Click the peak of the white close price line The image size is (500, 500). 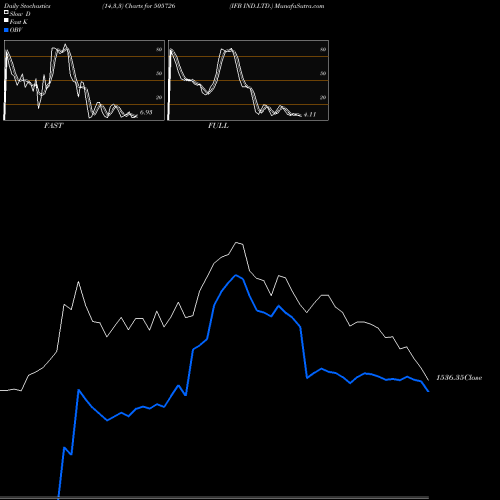(x=237, y=243)
